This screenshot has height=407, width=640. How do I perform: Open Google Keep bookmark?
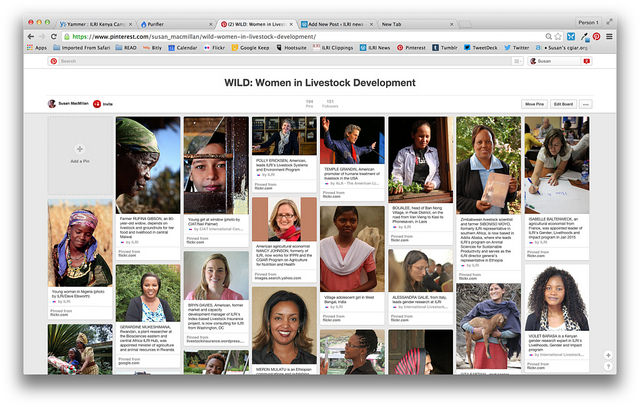(251, 48)
